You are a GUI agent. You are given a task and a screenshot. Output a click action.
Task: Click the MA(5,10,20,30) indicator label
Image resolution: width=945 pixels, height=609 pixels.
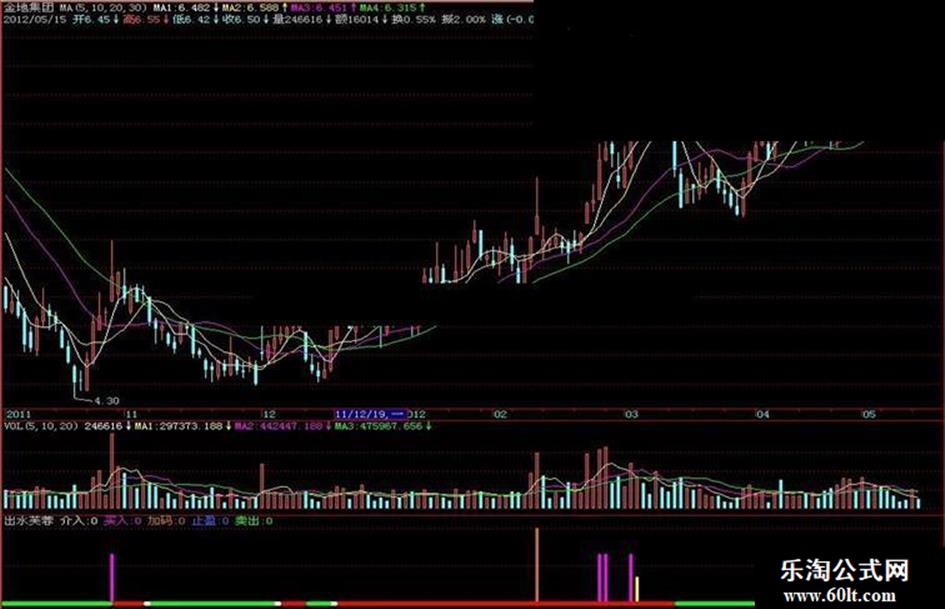[102, 8]
